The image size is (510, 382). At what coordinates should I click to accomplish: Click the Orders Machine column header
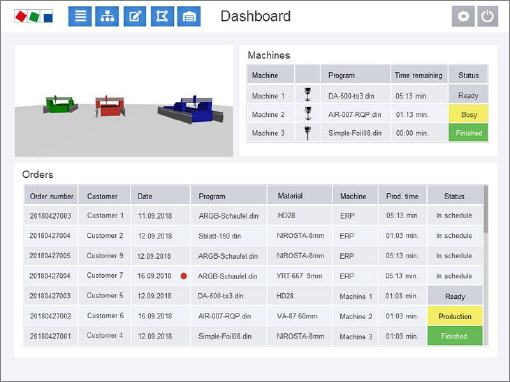click(x=355, y=195)
